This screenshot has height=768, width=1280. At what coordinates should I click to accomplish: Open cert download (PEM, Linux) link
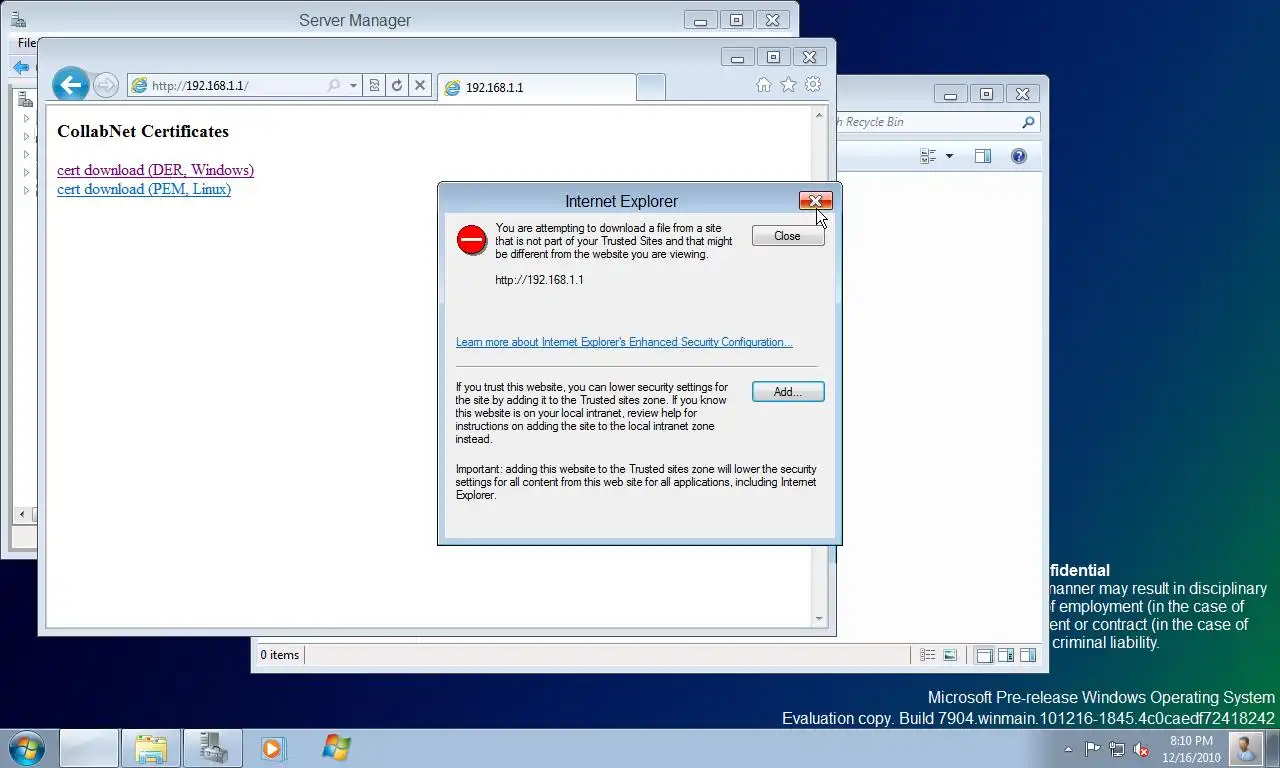point(144,189)
